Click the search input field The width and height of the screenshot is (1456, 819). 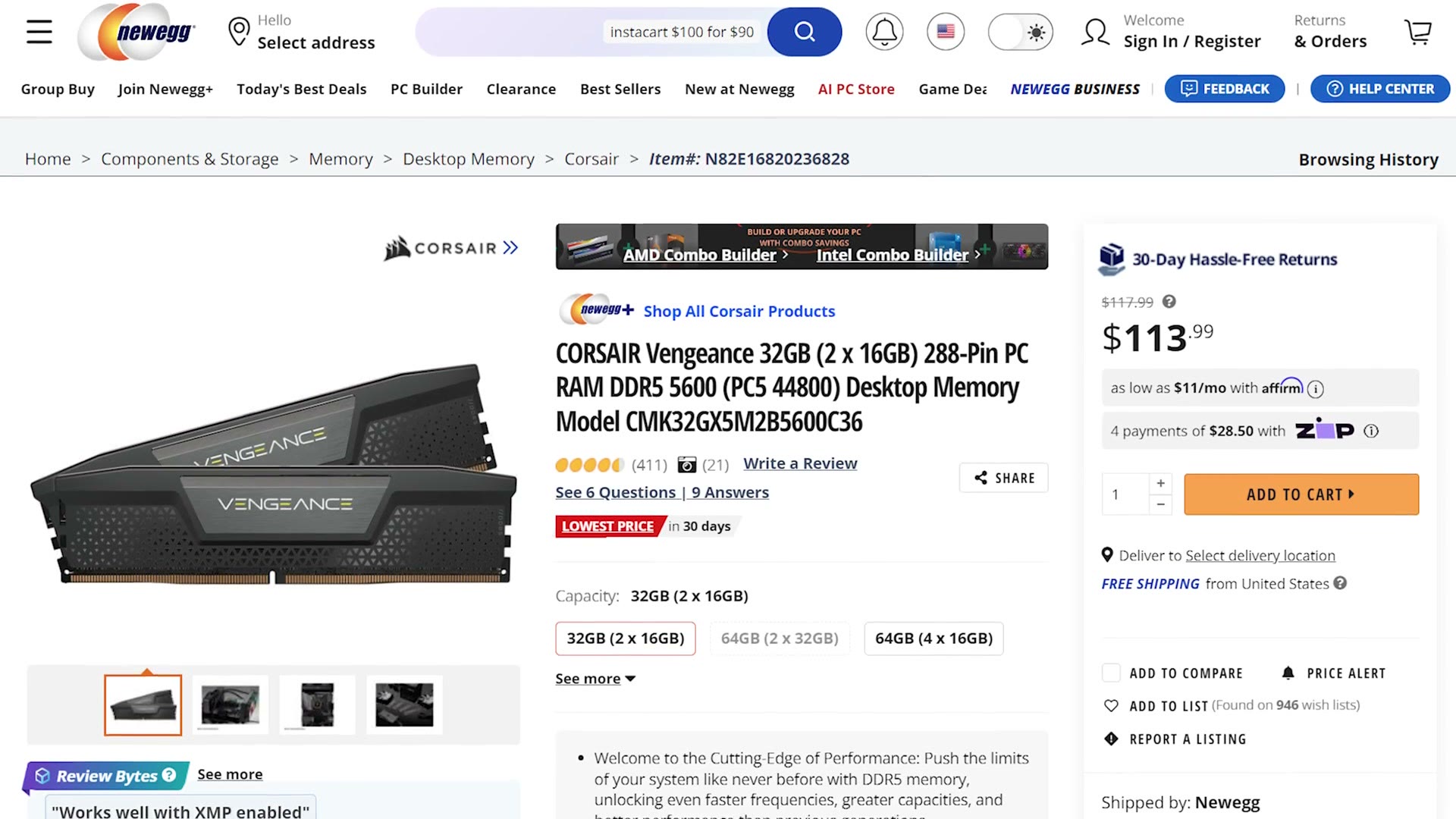point(591,32)
